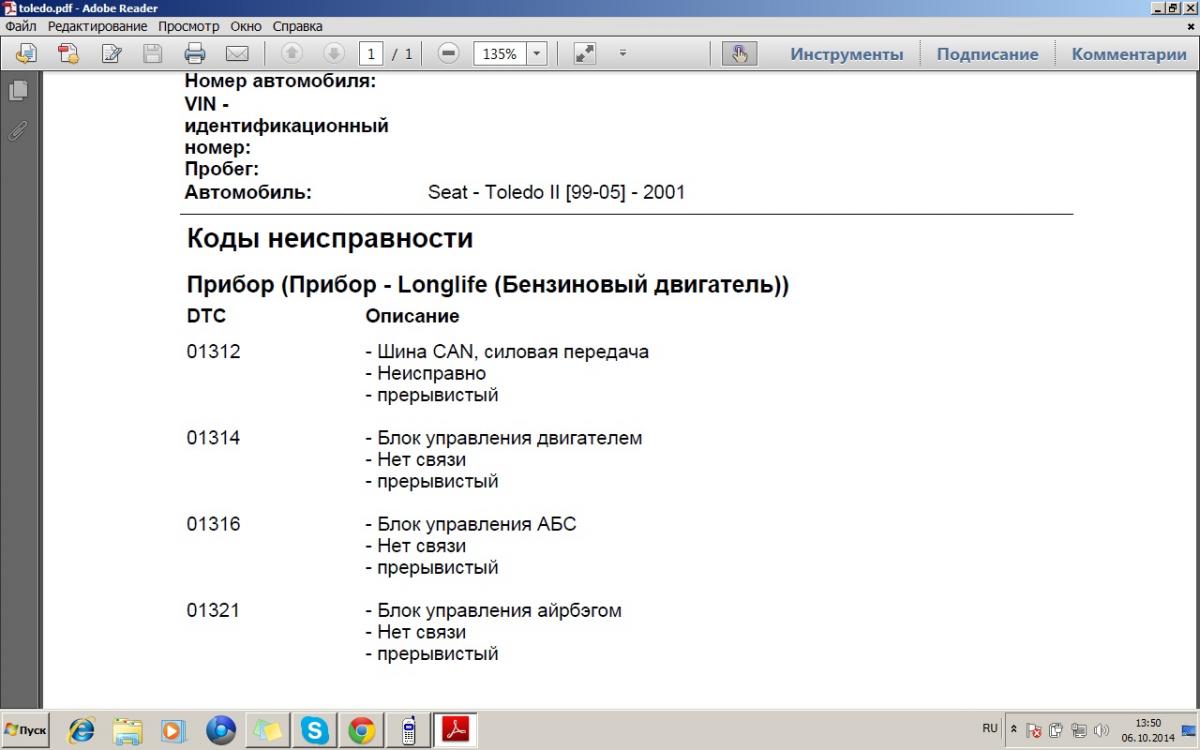1200x750 pixels.
Task: Click the fit to window expand-arrows icon
Action: pos(585,54)
